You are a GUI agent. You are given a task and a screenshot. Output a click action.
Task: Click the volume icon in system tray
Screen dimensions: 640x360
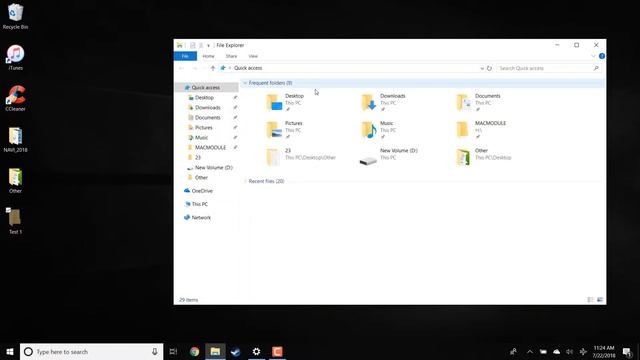(x=569, y=351)
